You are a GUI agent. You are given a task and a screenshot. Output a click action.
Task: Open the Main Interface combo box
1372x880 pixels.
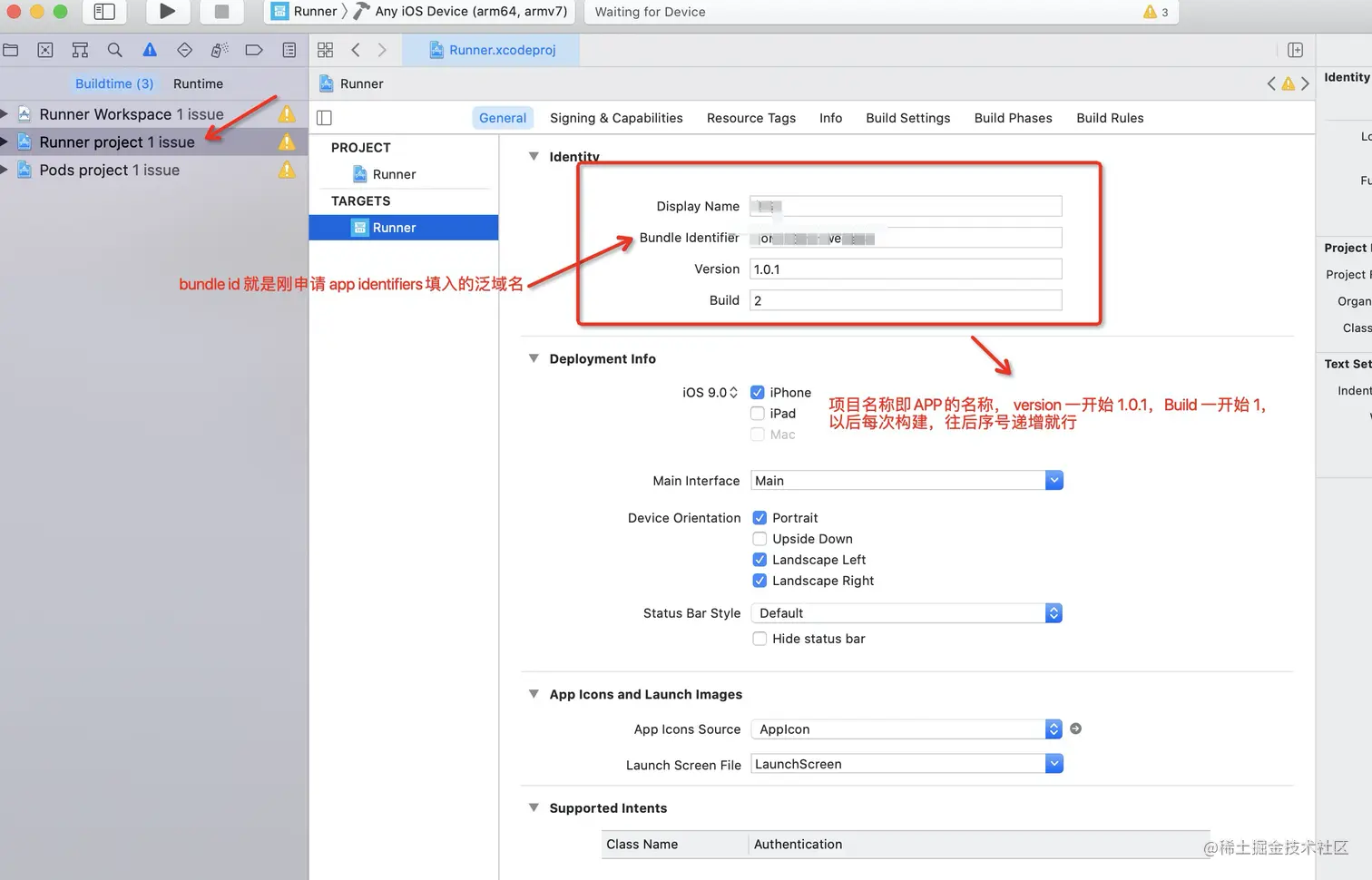click(x=906, y=481)
